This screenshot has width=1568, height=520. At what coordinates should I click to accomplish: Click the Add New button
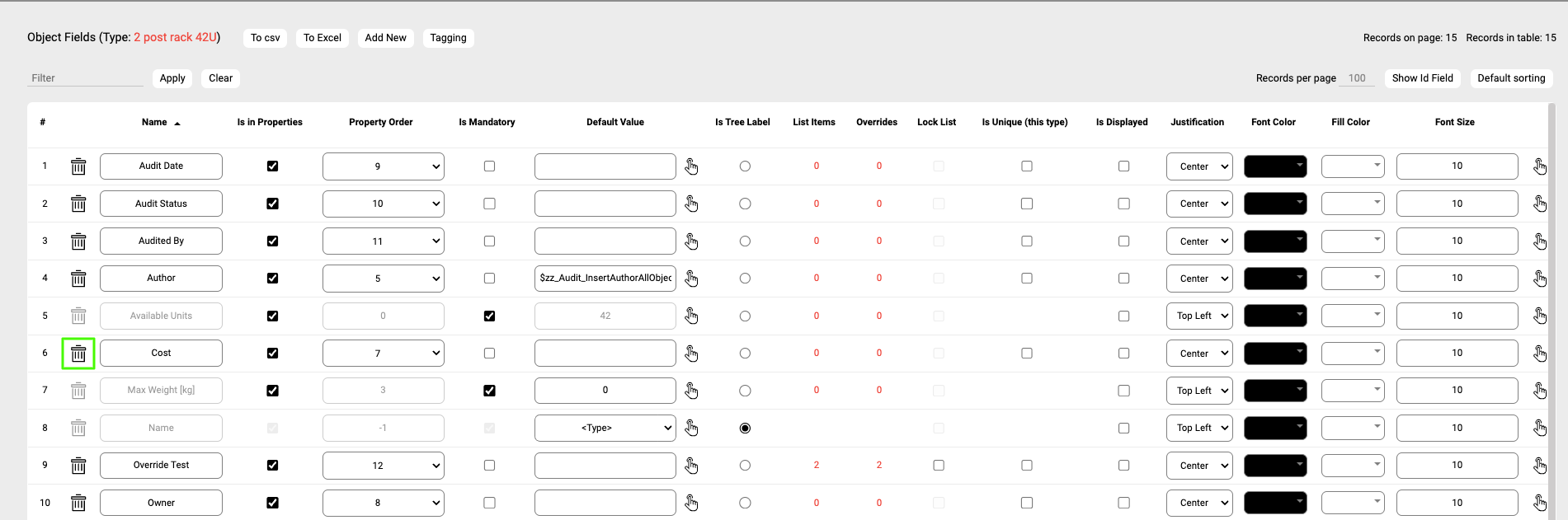(x=385, y=38)
